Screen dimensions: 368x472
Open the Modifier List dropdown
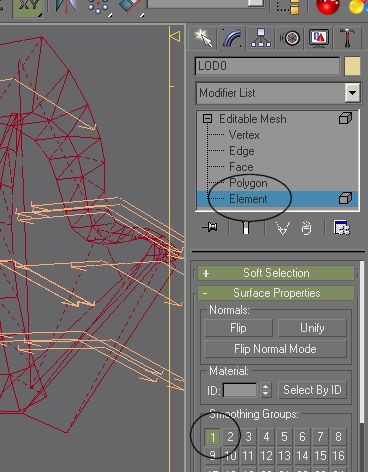pyautogui.click(x=278, y=93)
